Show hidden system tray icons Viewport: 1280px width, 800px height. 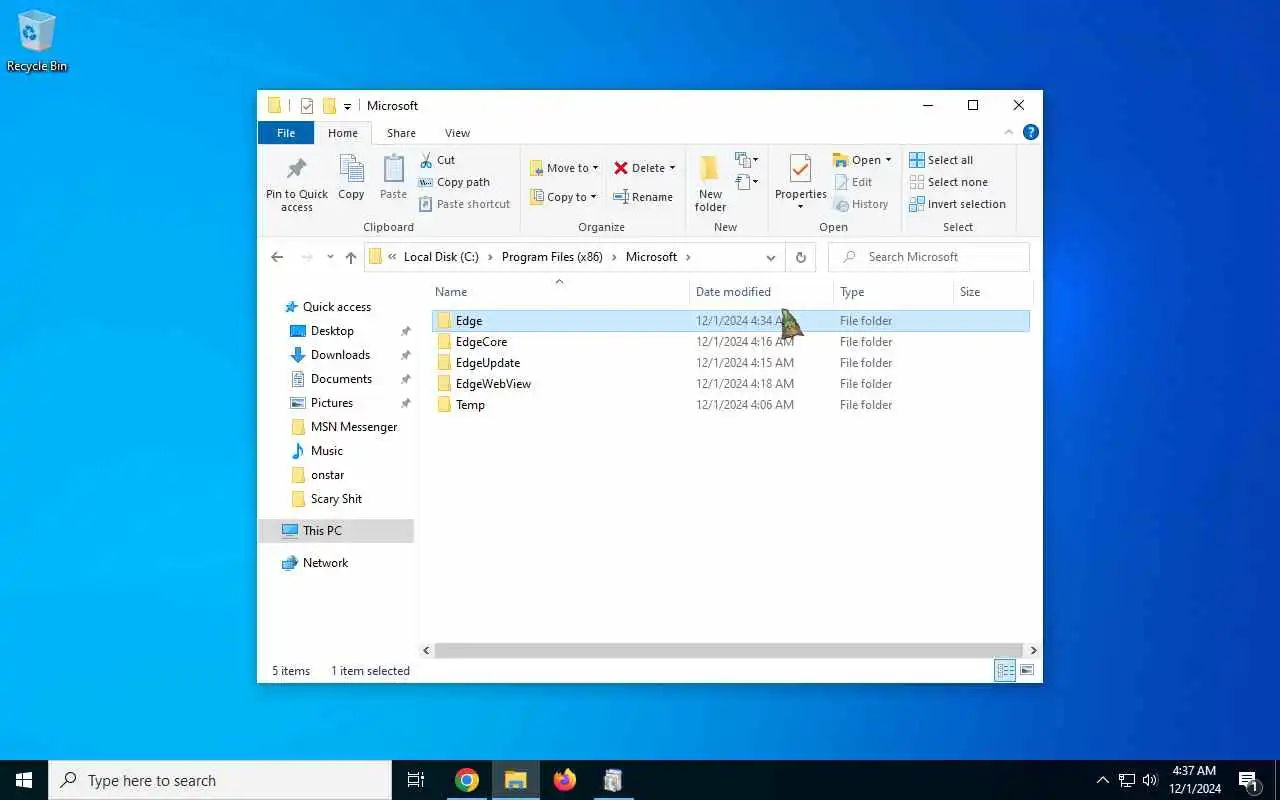(x=1103, y=780)
